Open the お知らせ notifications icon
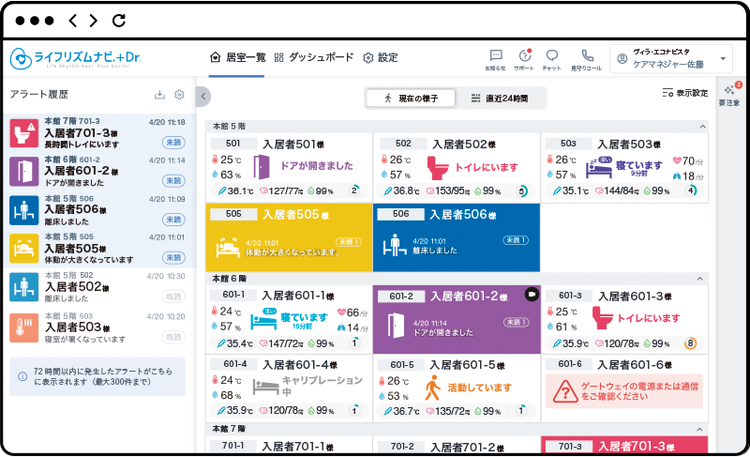The image size is (750, 457). pos(496,58)
